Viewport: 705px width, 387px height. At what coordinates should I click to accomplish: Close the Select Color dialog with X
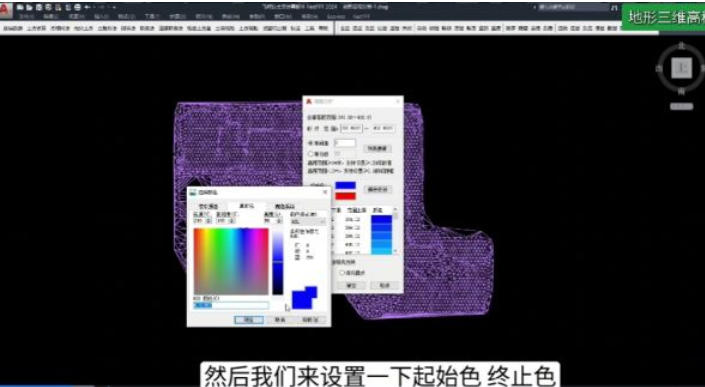(325, 192)
